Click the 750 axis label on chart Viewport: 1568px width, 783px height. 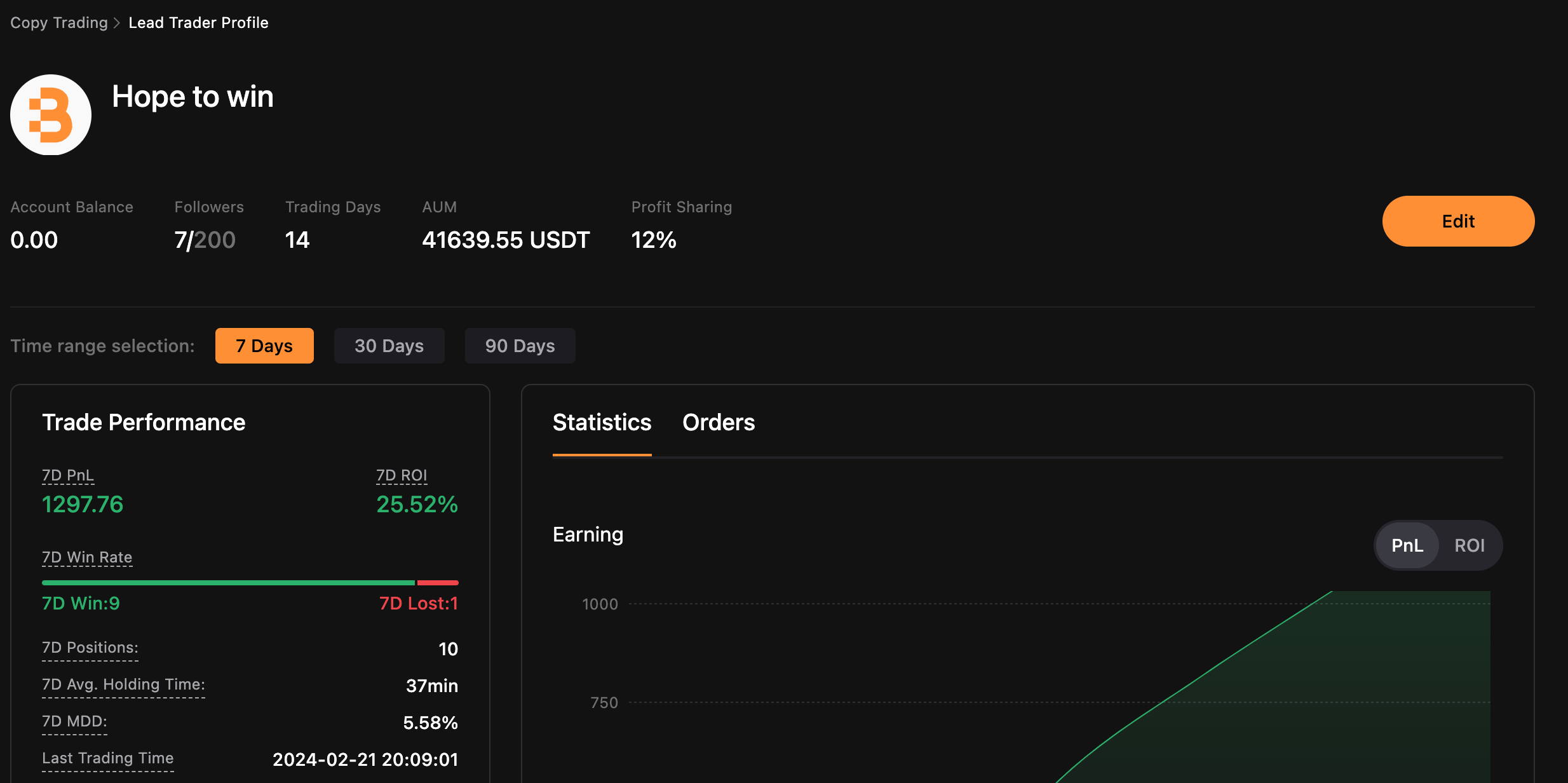click(604, 703)
